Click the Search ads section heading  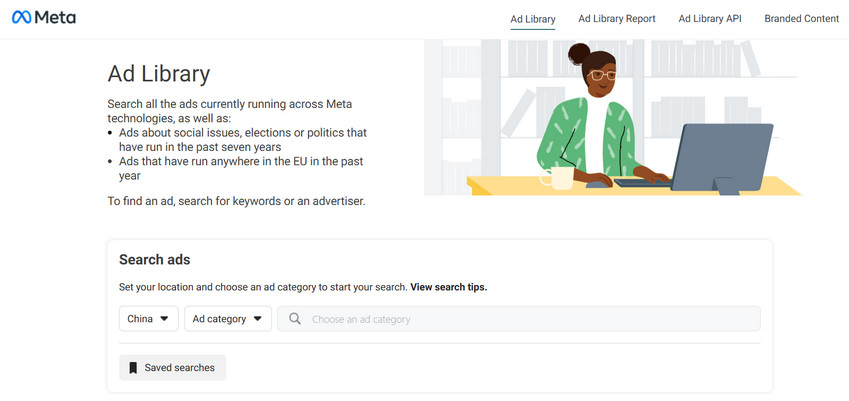[154, 260]
